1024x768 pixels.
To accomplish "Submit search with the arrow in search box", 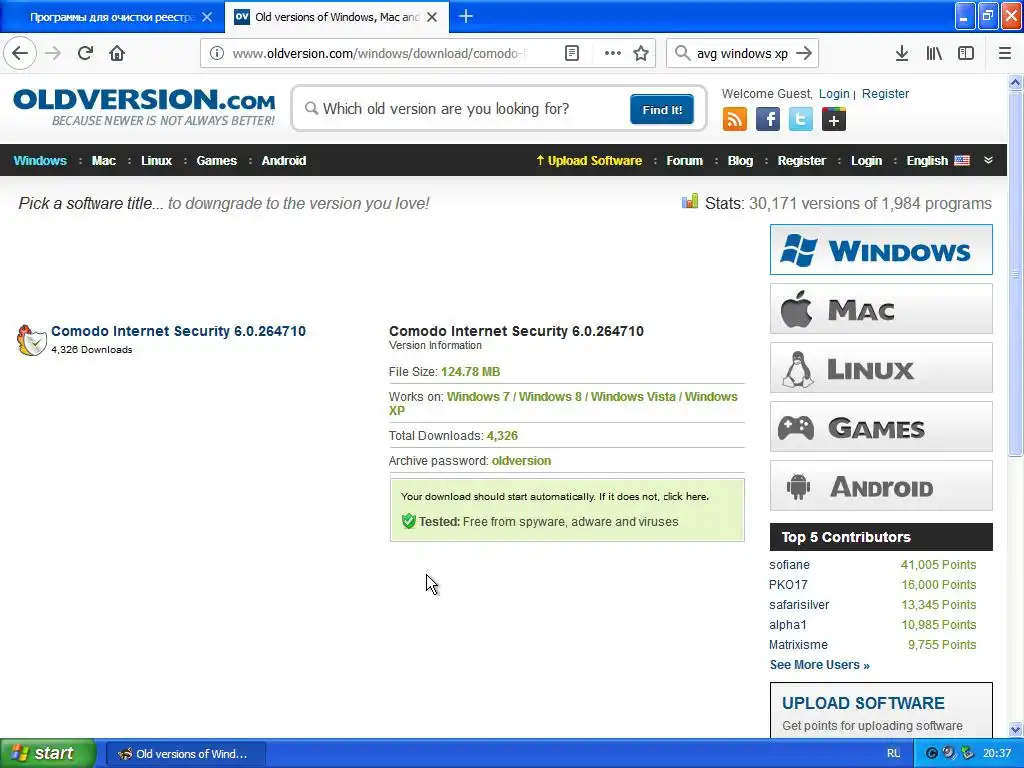I will 805,53.
